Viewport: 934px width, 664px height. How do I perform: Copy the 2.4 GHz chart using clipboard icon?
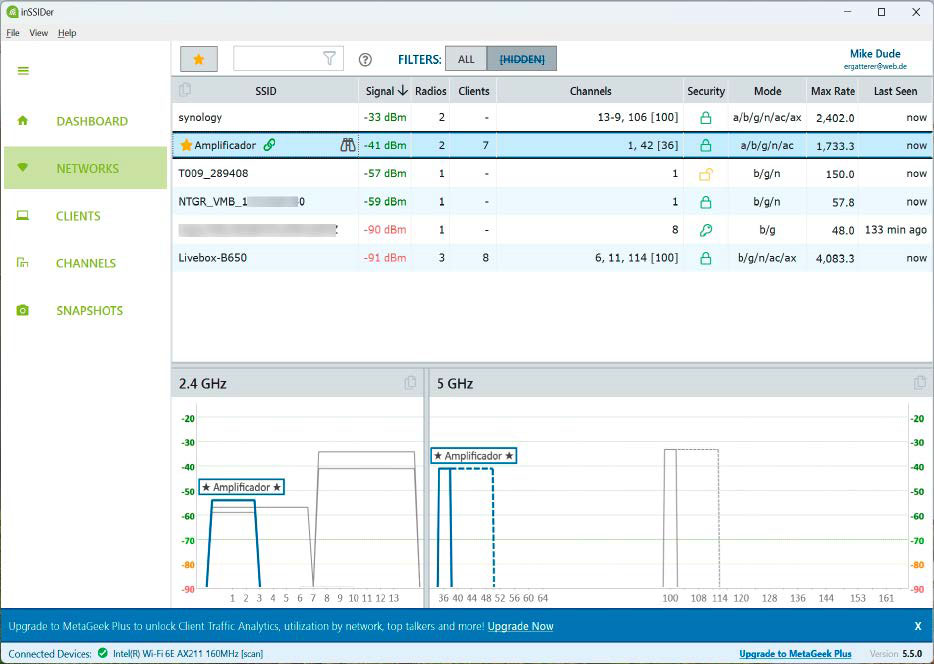pos(410,383)
